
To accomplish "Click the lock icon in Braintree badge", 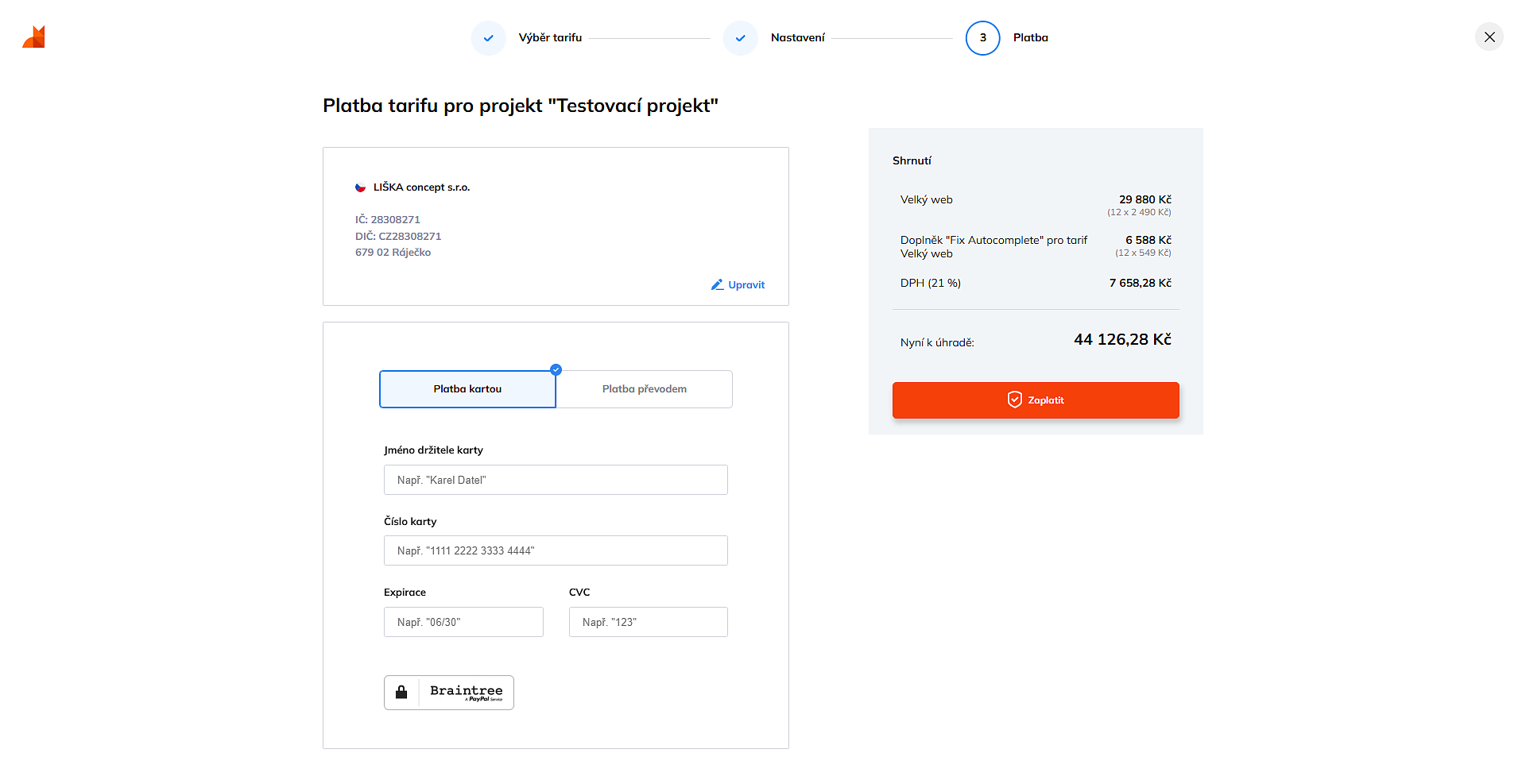I will point(401,693).
